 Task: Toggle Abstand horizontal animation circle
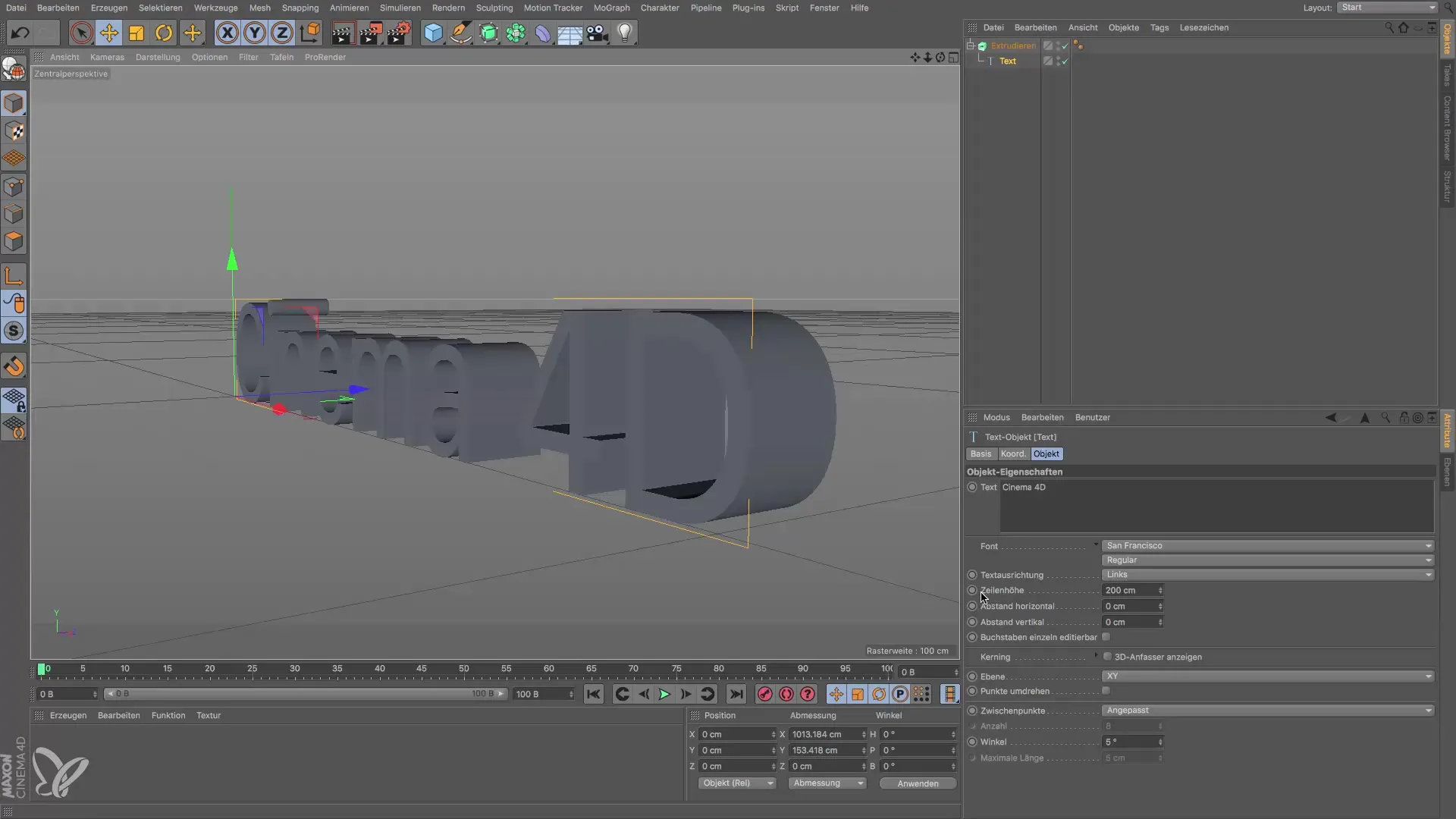tap(972, 606)
